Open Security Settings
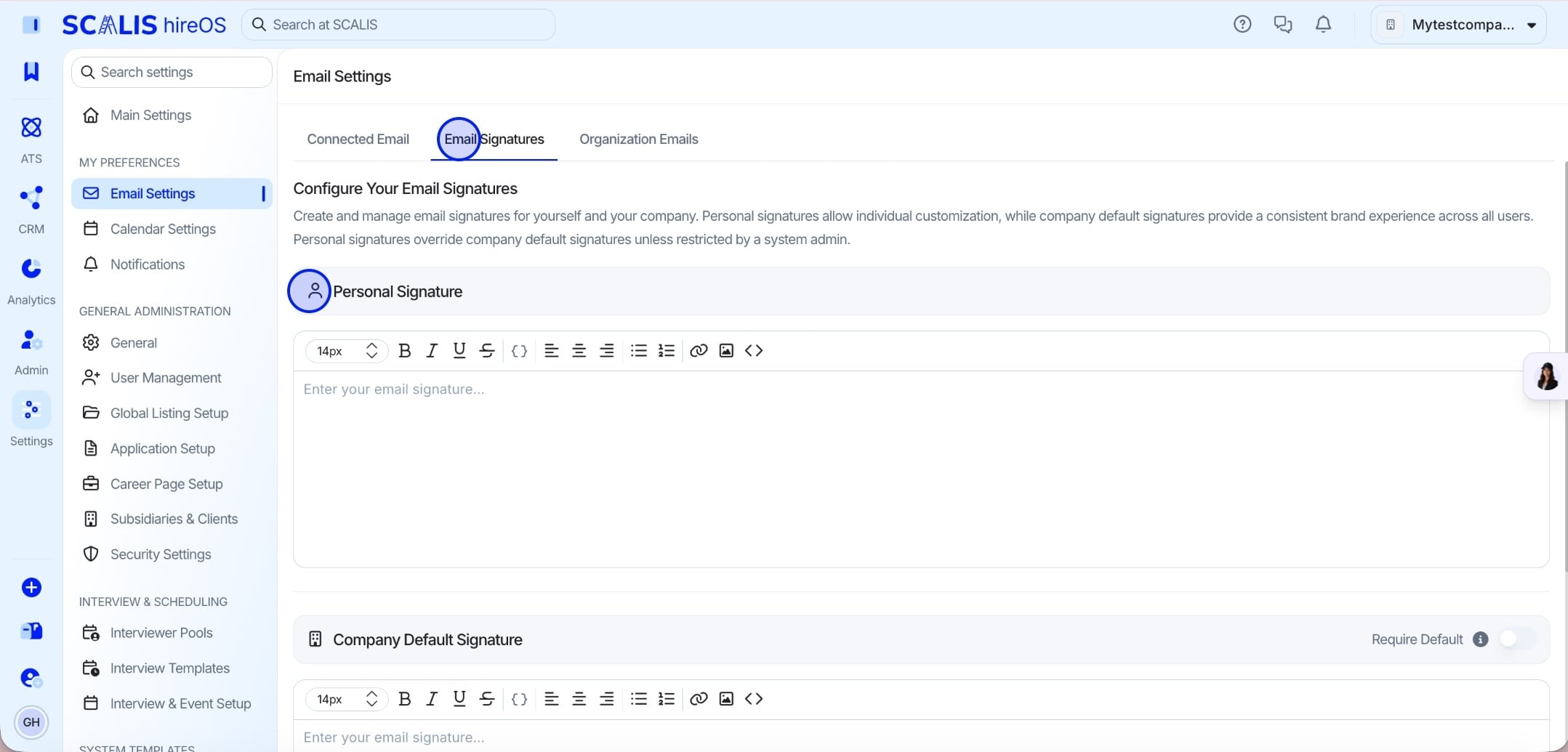 point(172,554)
